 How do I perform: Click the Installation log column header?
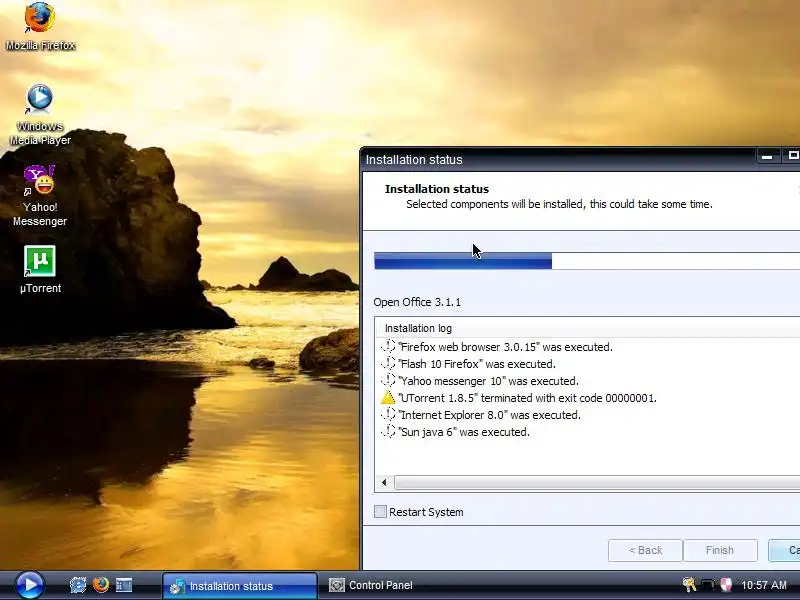[588, 328]
